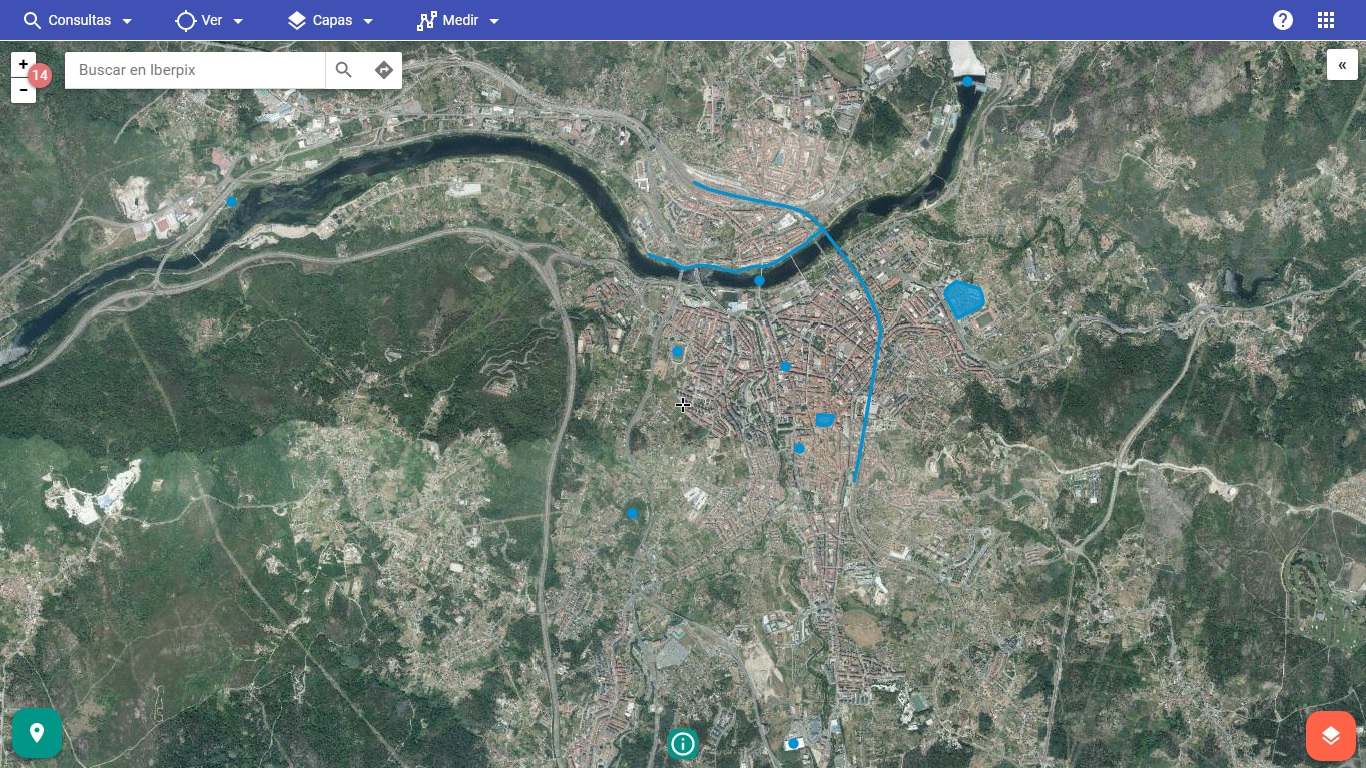
Task: Open the apps grid icon
Action: (1326, 20)
